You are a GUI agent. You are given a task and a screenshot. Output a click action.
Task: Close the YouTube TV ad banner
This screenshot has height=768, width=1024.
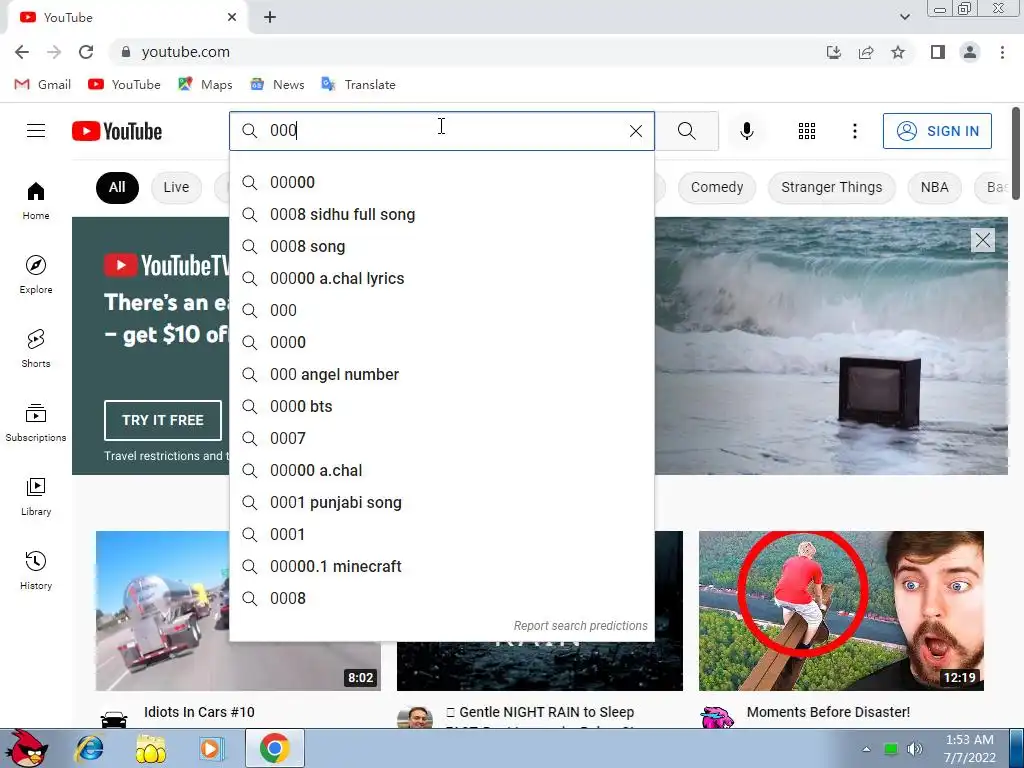982,240
